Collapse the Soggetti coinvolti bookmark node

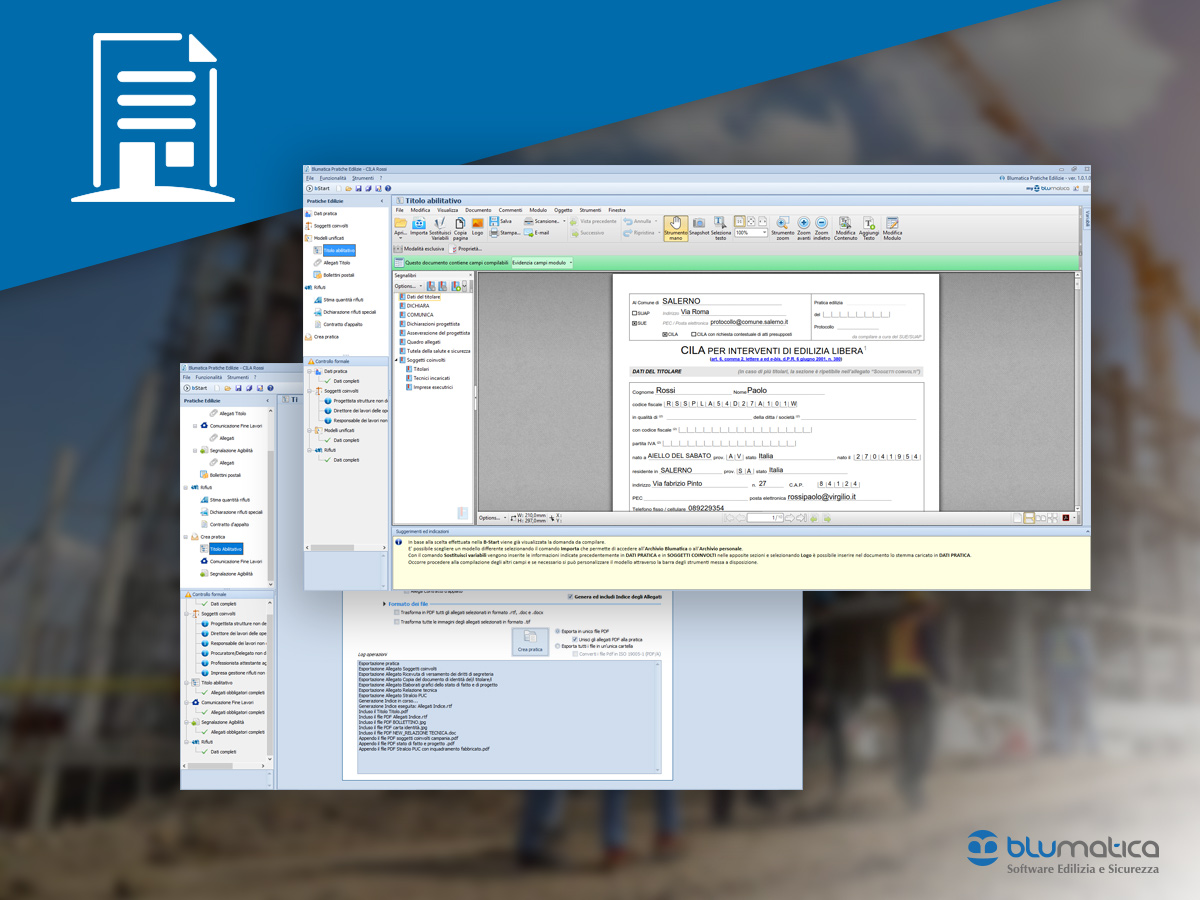click(396, 360)
